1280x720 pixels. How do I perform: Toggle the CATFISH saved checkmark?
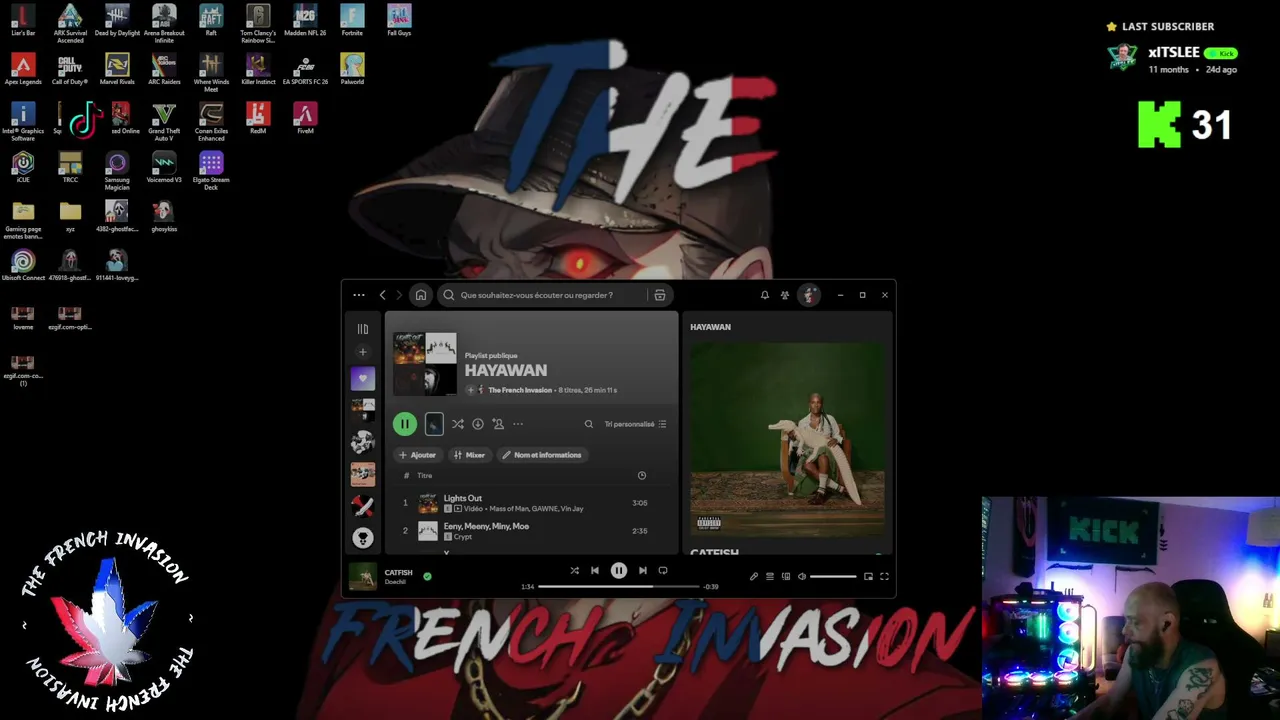(428, 576)
